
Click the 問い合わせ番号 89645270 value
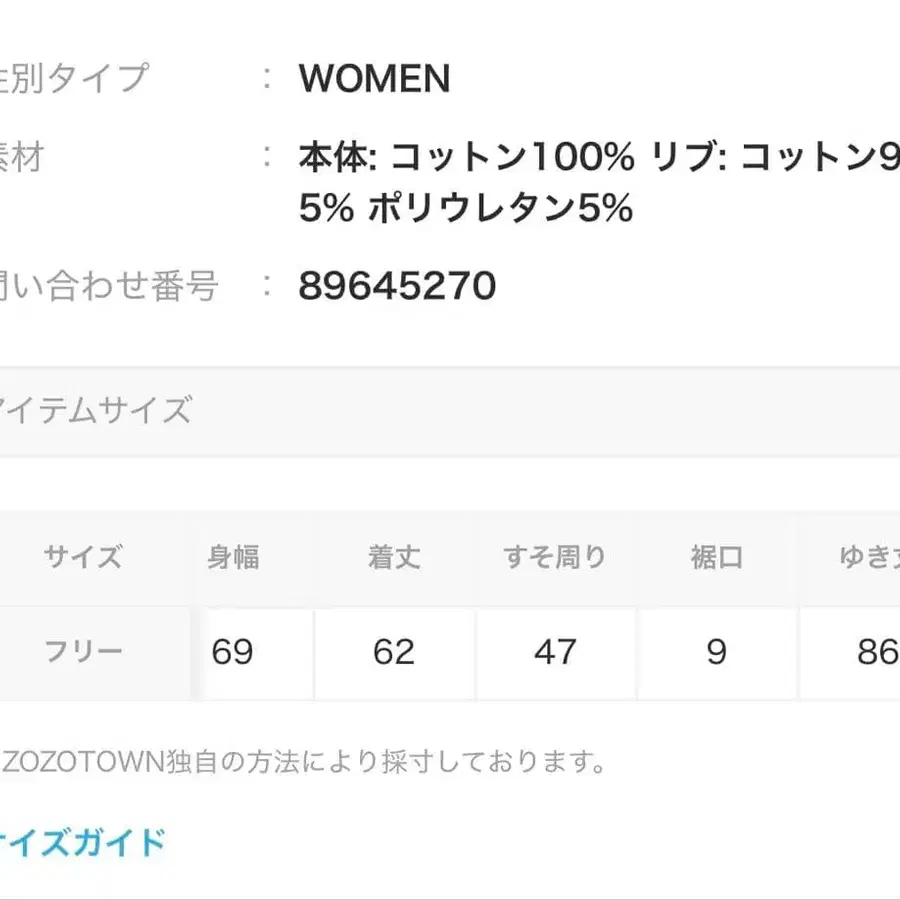pos(395,286)
